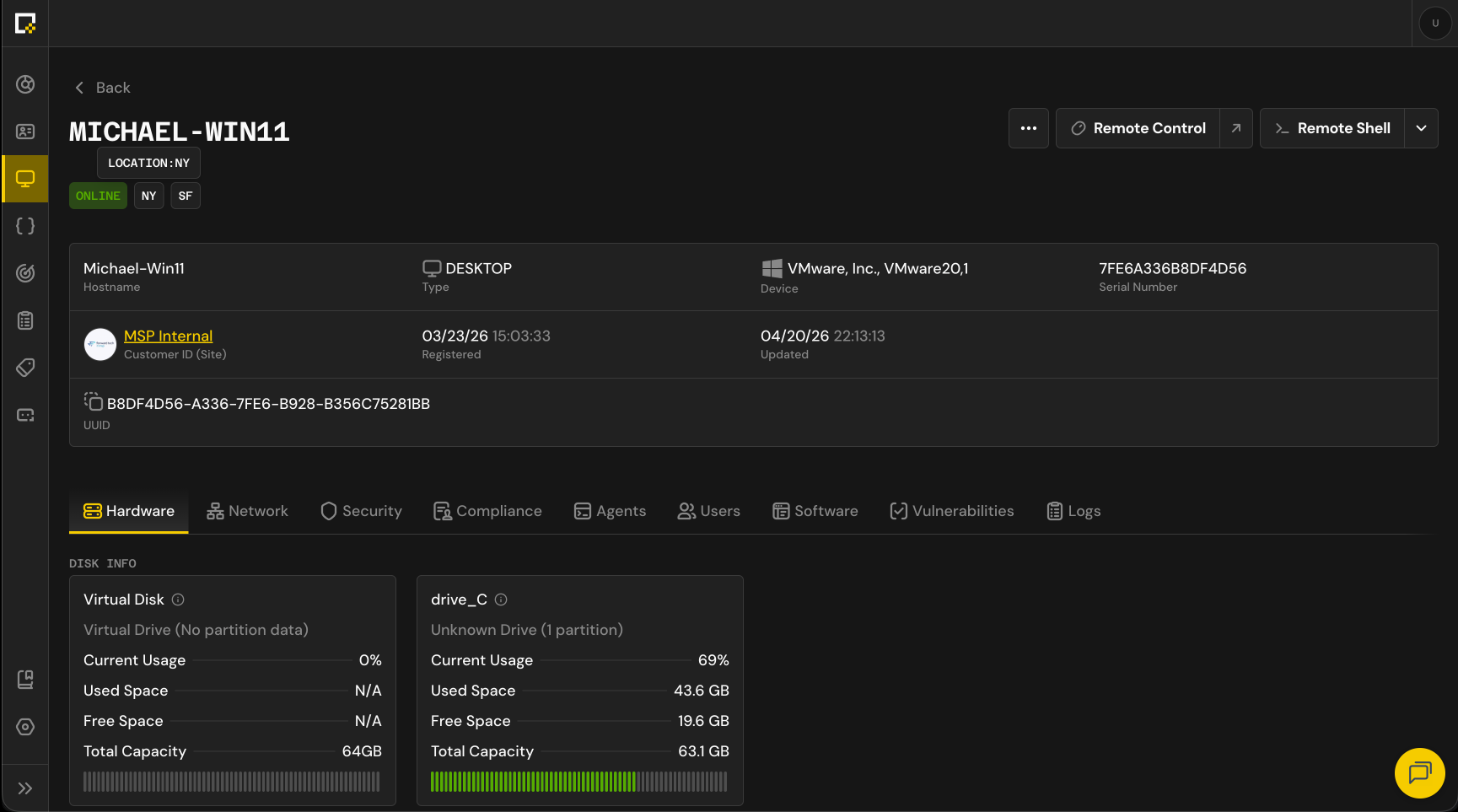Open the chat support bubble

tap(1420, 773)
